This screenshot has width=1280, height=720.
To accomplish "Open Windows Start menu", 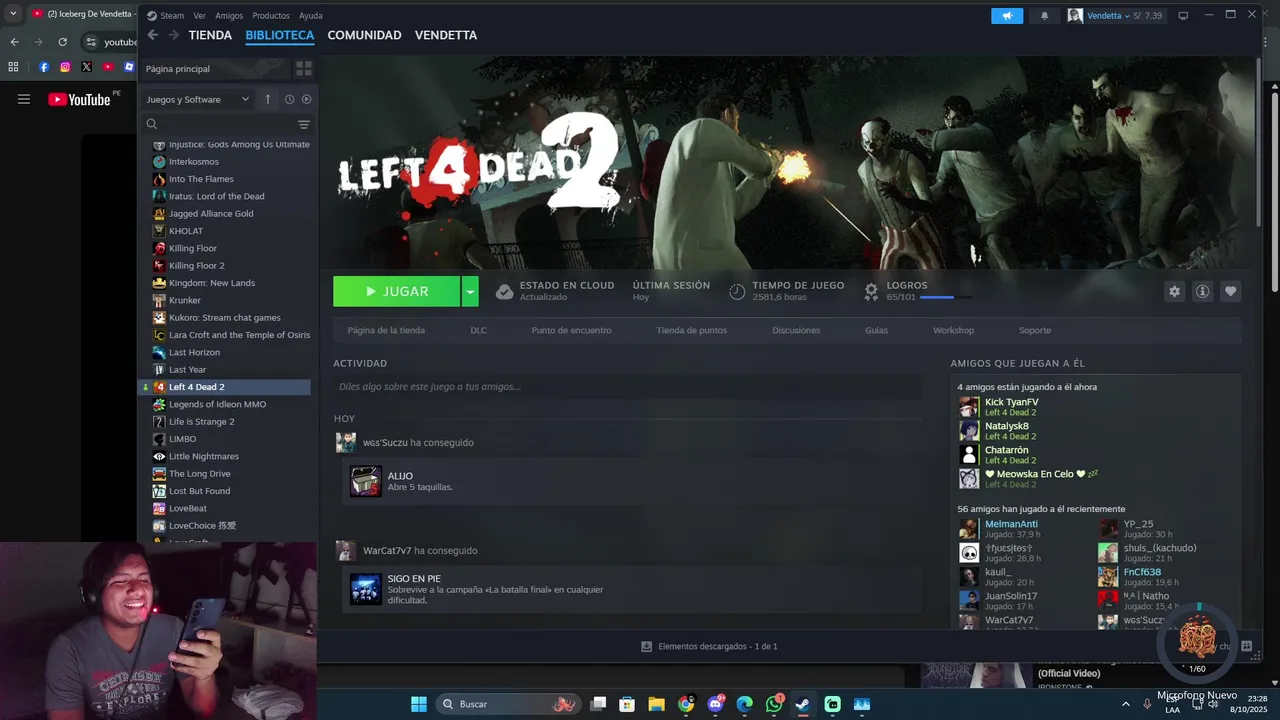I will click(x=419, y=704).
